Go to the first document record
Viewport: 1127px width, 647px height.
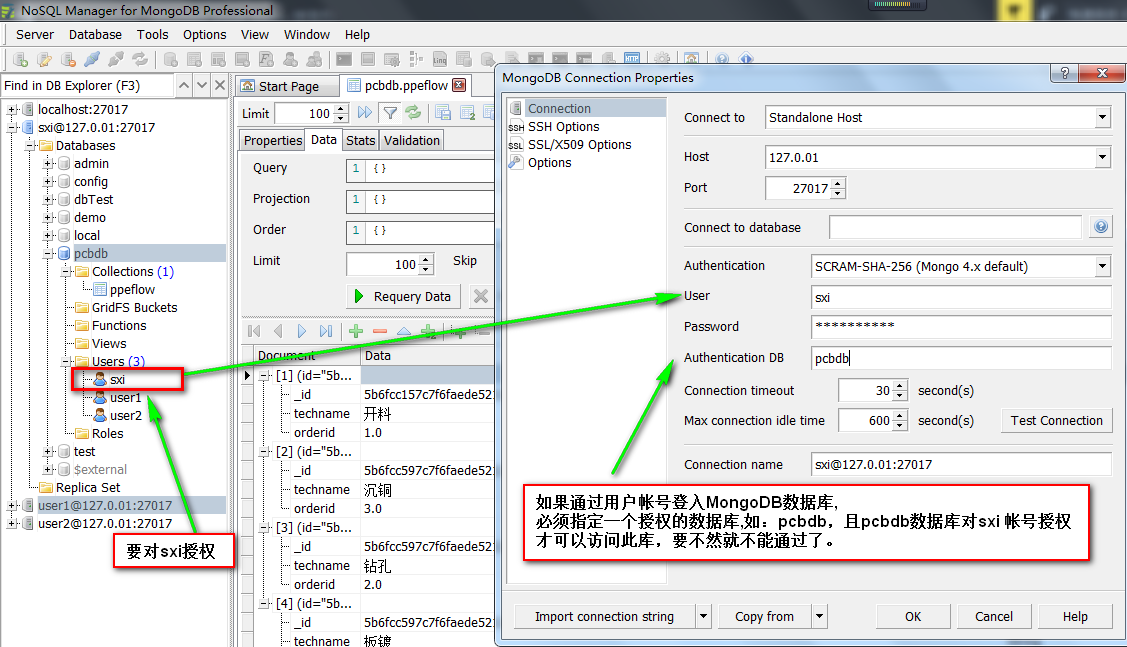[x=254, y=331]
